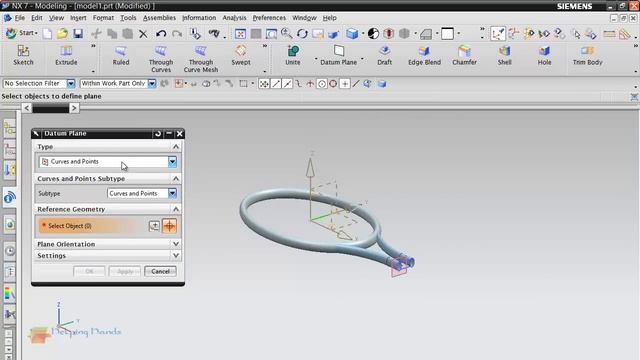Click the Fit view icon
This screenshot has width=640, height=360.
coord(240,34)
